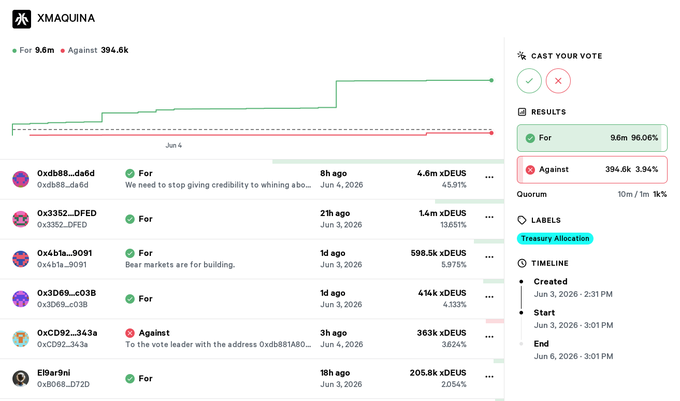Viewport: 680px width, 401px height.
Task: Open more options for 0xCD92...343a vote
Action: 489,336
